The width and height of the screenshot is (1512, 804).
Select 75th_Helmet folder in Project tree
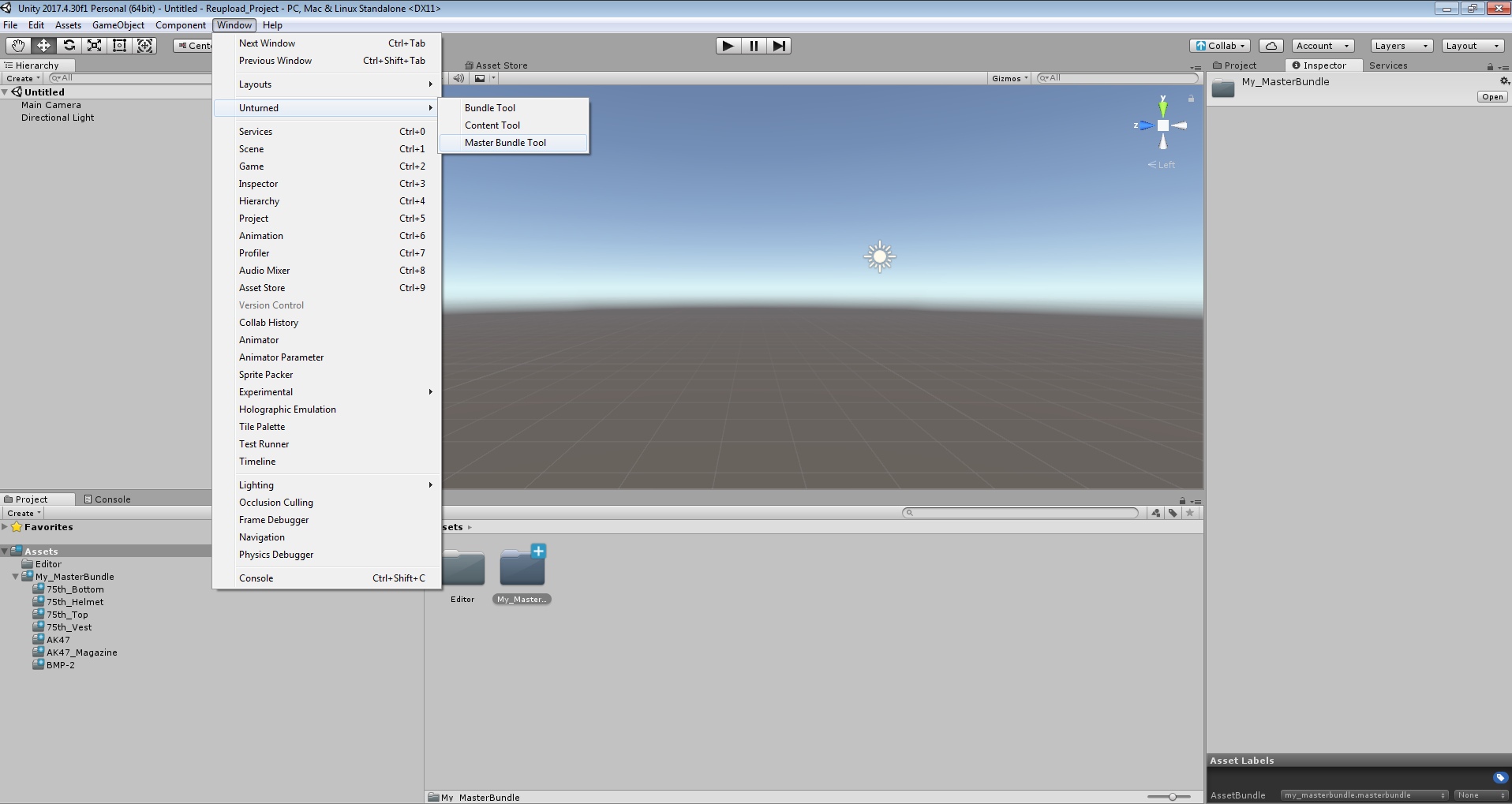tap(75, 602)
